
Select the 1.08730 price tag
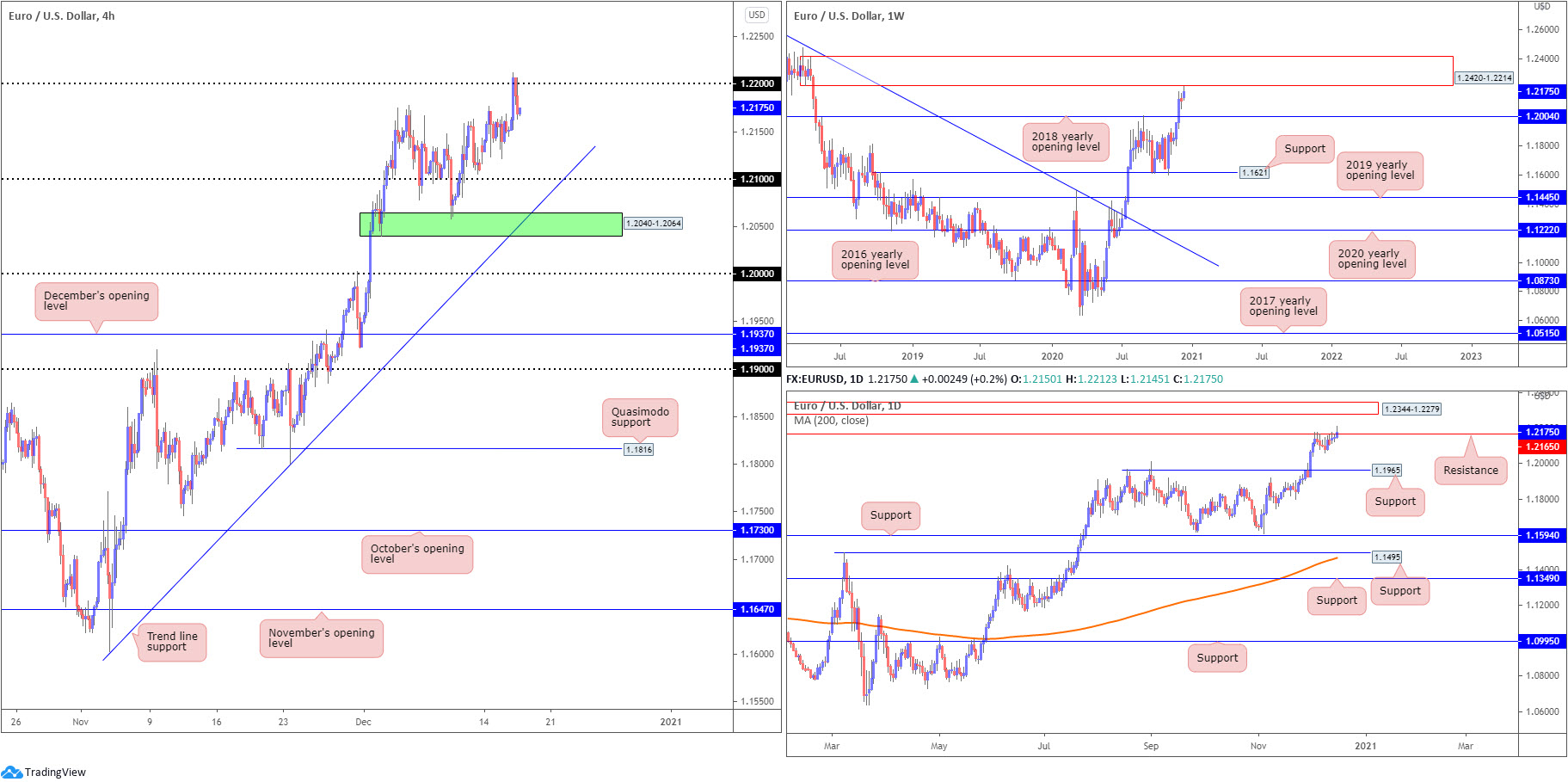point(1542,280)
